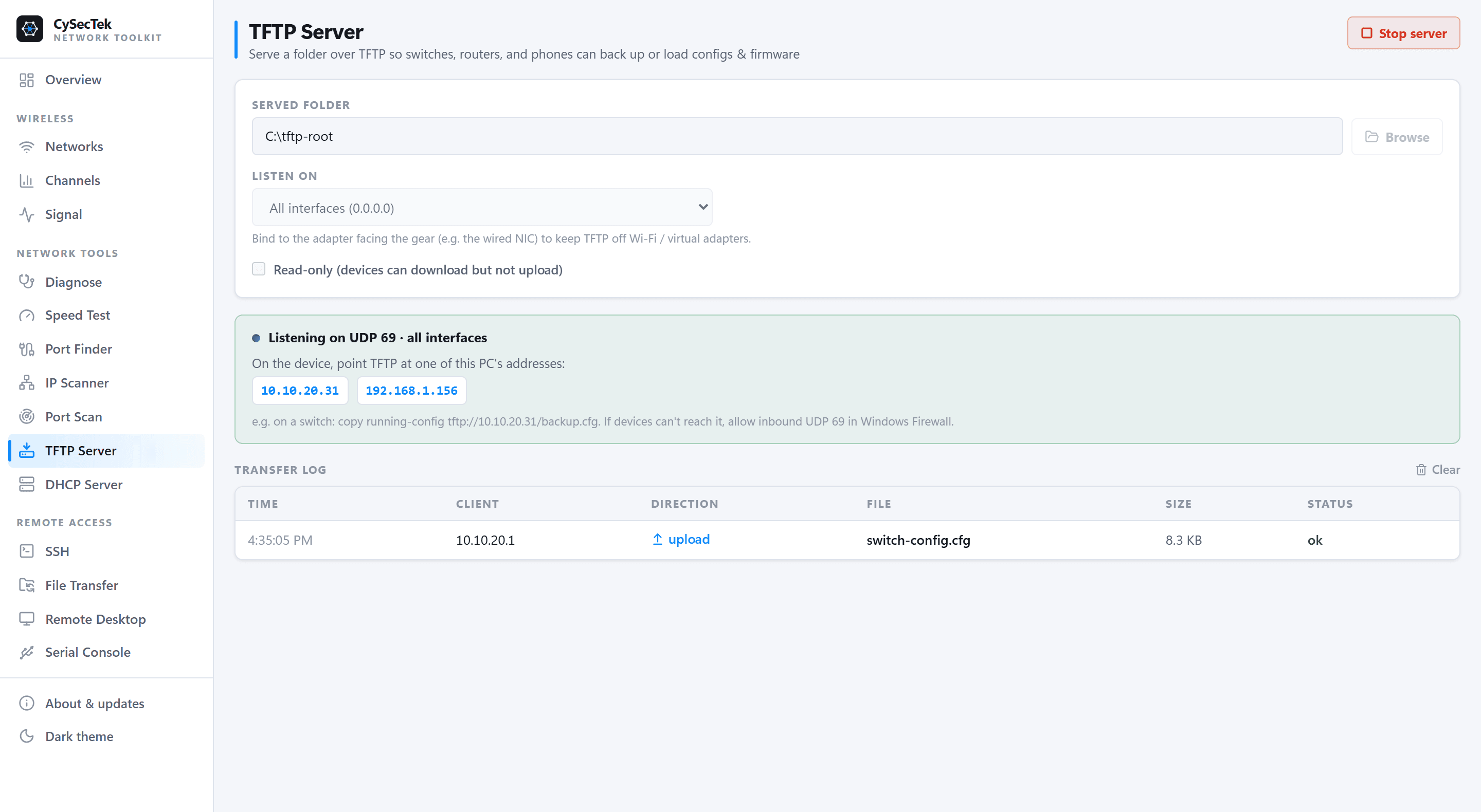Click the Serial Console plug icon
The width and height of the screenshot is (1481, 812).
point(26,652)
